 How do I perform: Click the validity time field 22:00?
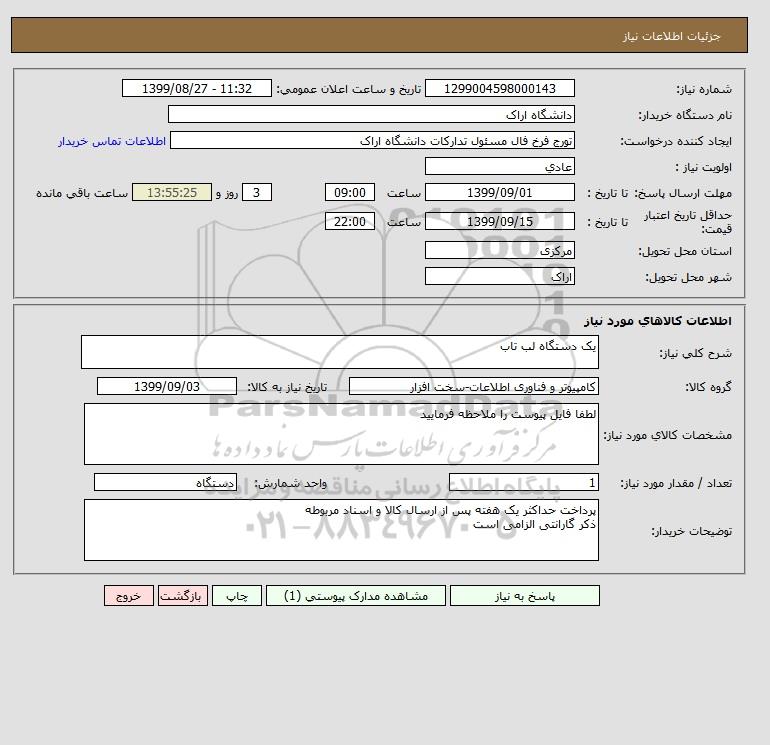coord(350,221)
